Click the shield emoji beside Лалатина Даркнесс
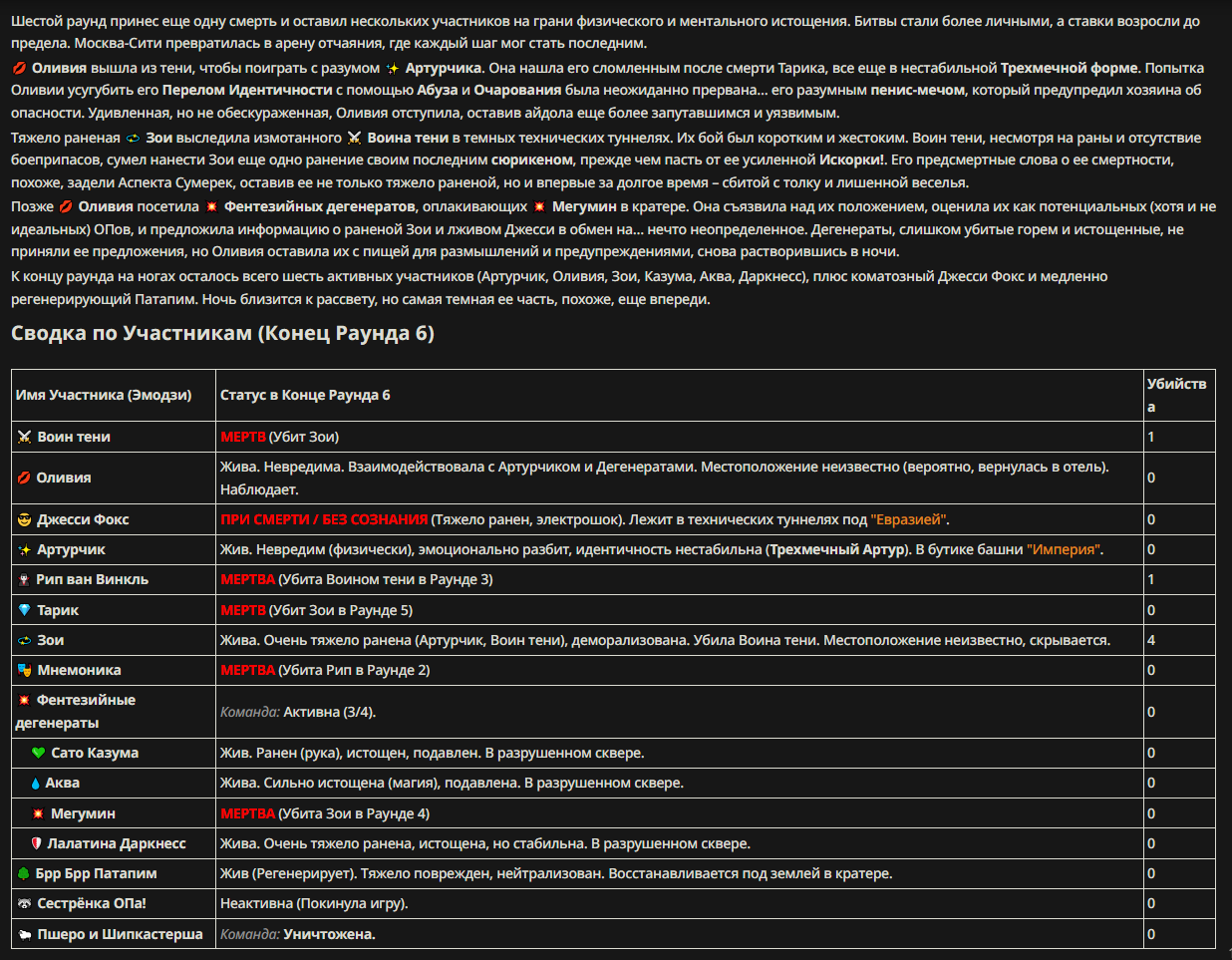 [x=37, y=843]
